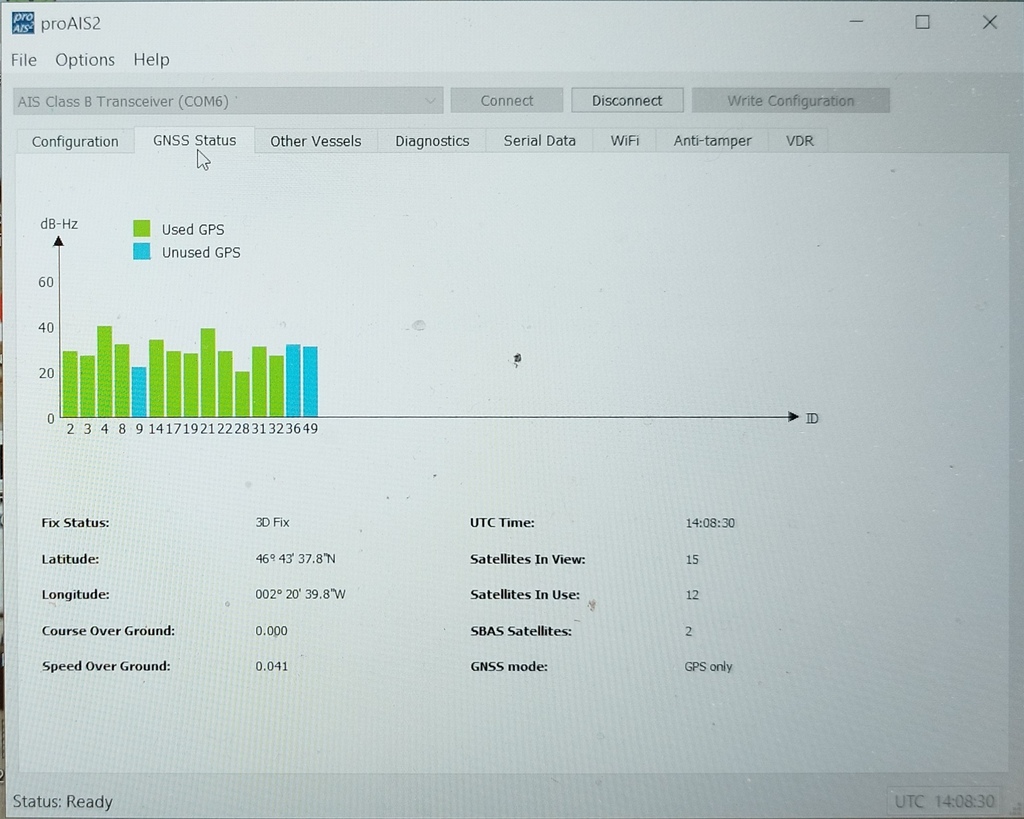Image resolution: width=1024 pixels, height=819 pixels.
Task: Switch to the VDR tab
Action: pos(799,141)
